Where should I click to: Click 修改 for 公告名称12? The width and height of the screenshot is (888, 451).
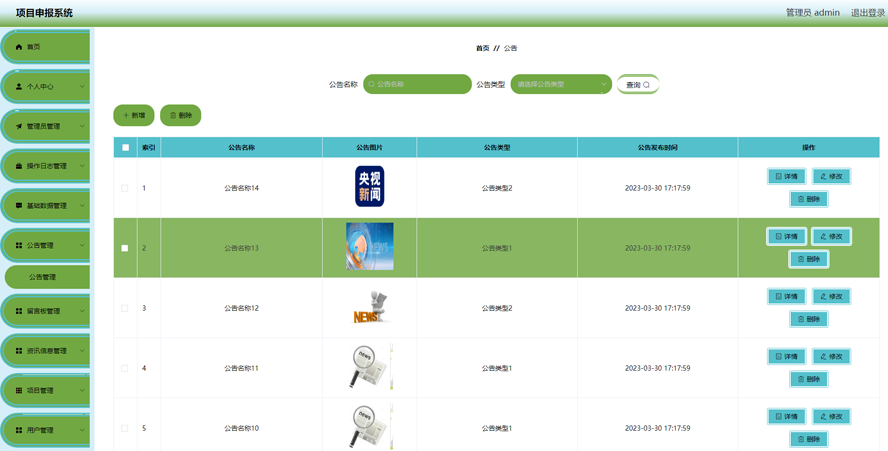pyautogui.click(x=831, y=296)
